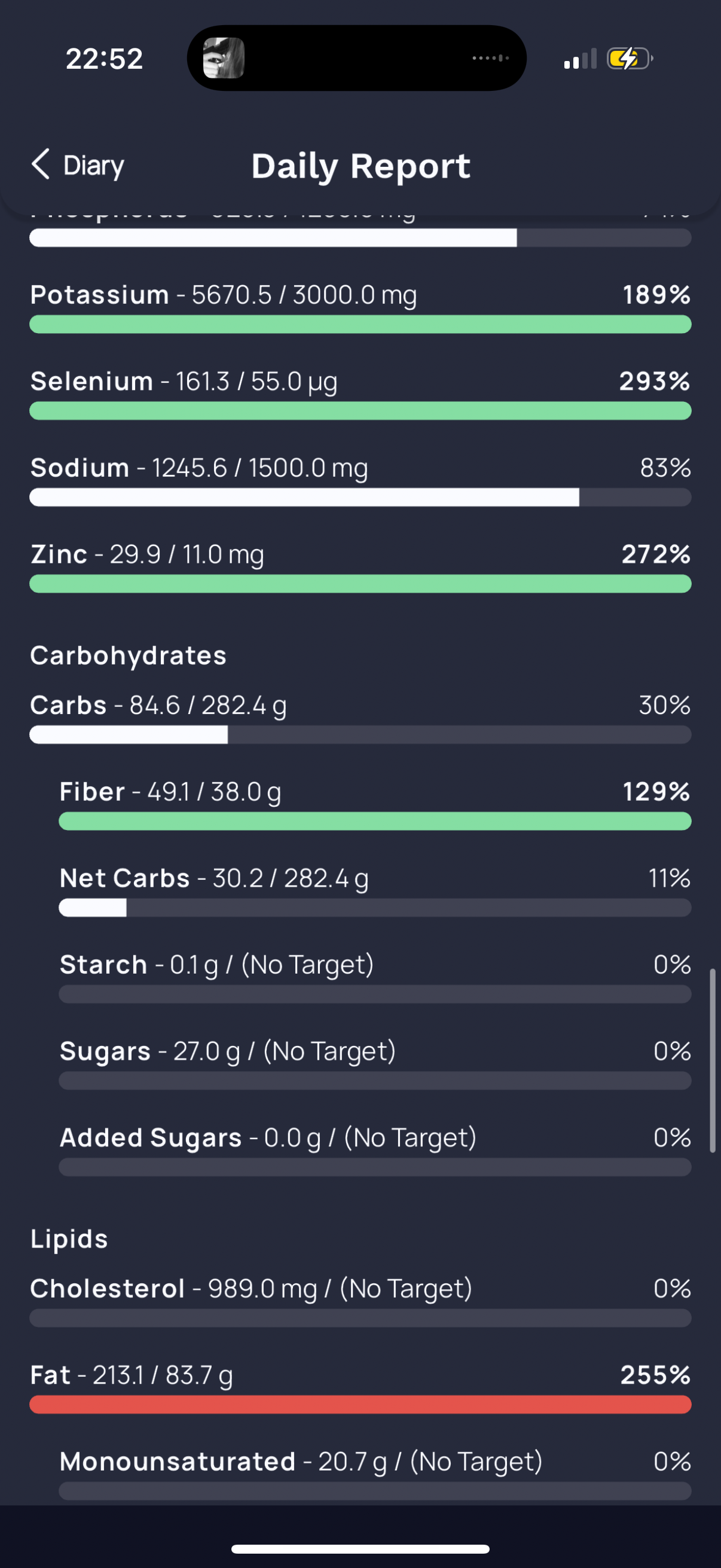The width and height of the screenshot is (721, 1568).
Task: Tap the Lipids section header
Action: coord(69,1238)
